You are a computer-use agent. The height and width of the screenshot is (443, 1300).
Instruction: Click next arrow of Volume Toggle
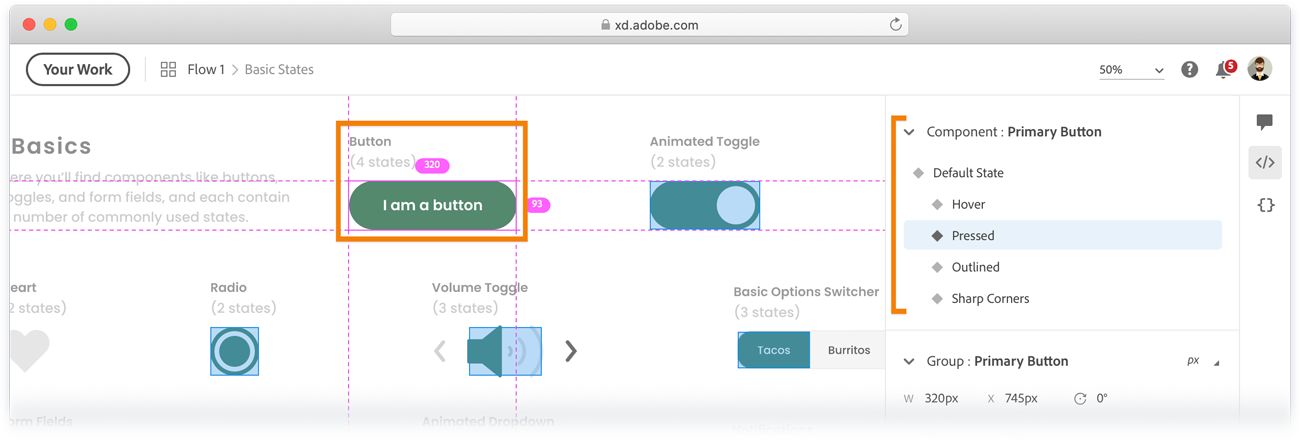[571, 351]
